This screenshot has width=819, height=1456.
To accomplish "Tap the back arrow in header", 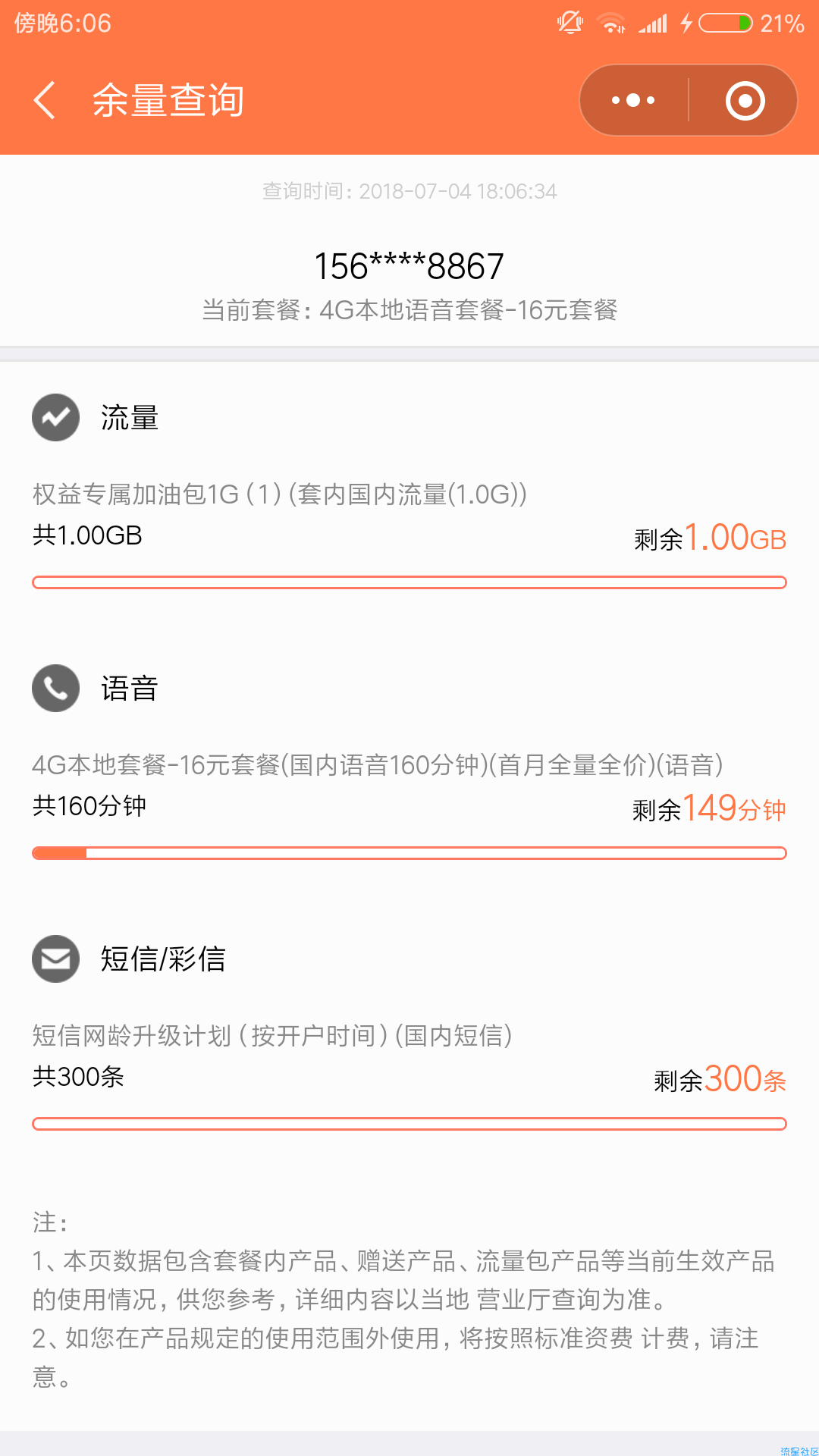I will click(44, 100).
